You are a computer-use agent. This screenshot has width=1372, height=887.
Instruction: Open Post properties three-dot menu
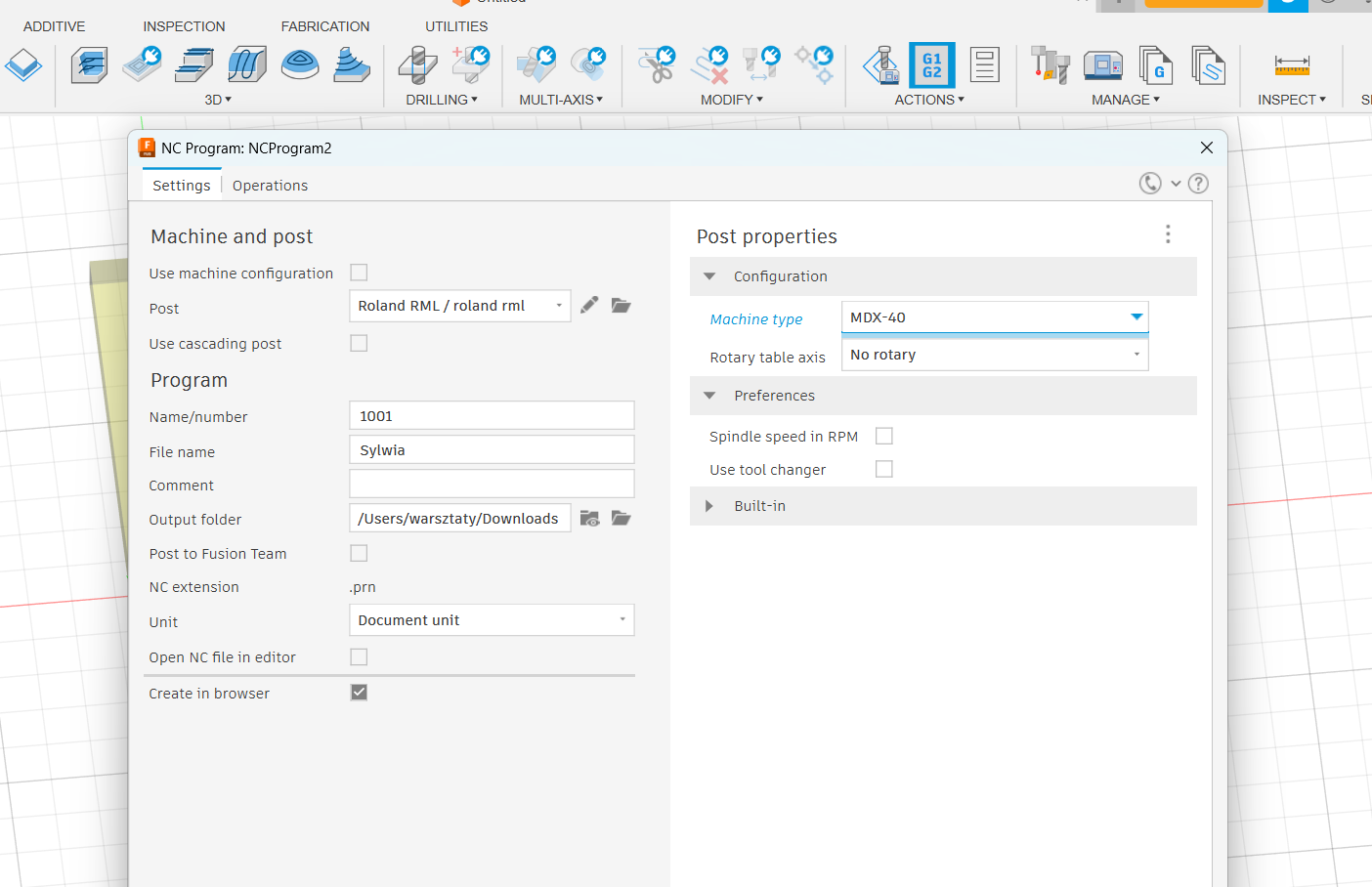pos(1168,234)
